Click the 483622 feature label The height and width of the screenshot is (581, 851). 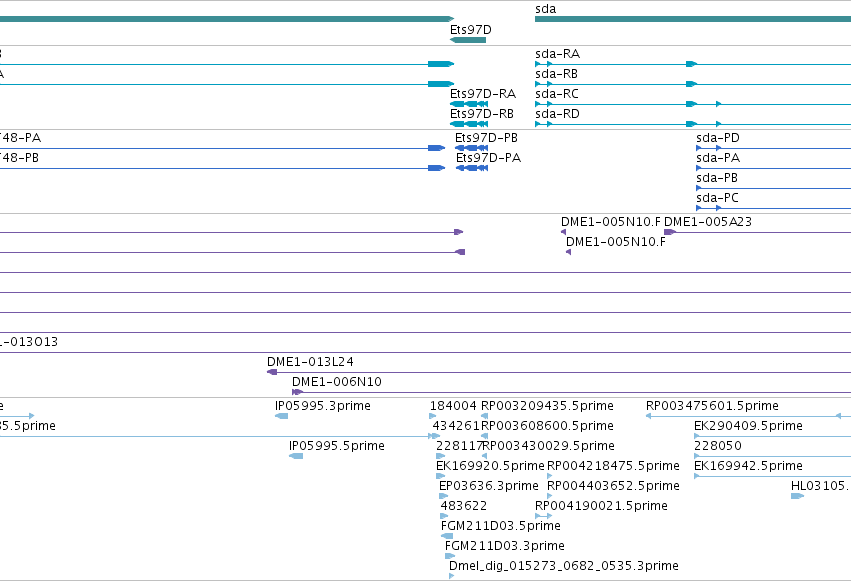(x=463, y=506)
